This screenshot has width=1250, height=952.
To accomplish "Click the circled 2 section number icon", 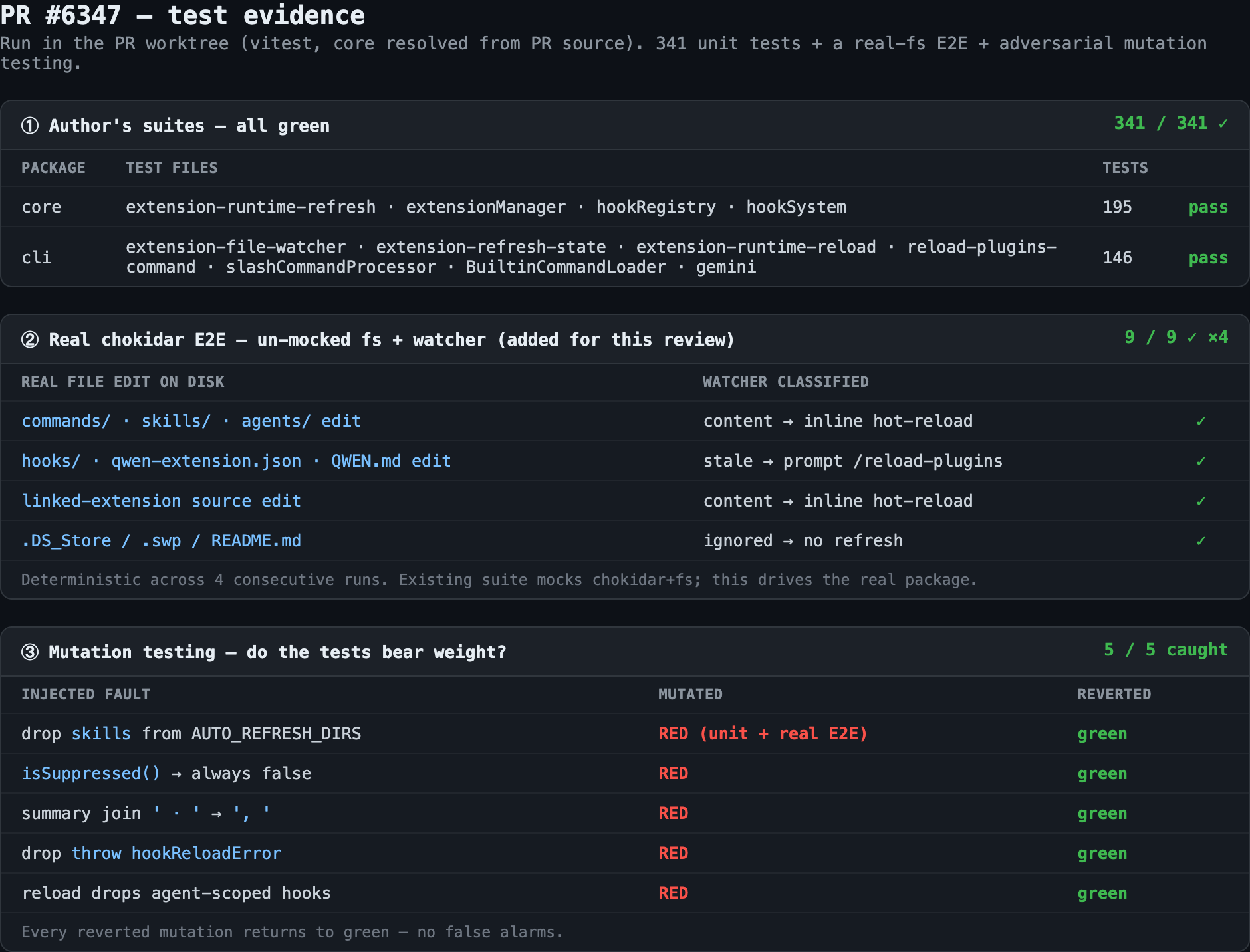I will [x=30, y=339].
